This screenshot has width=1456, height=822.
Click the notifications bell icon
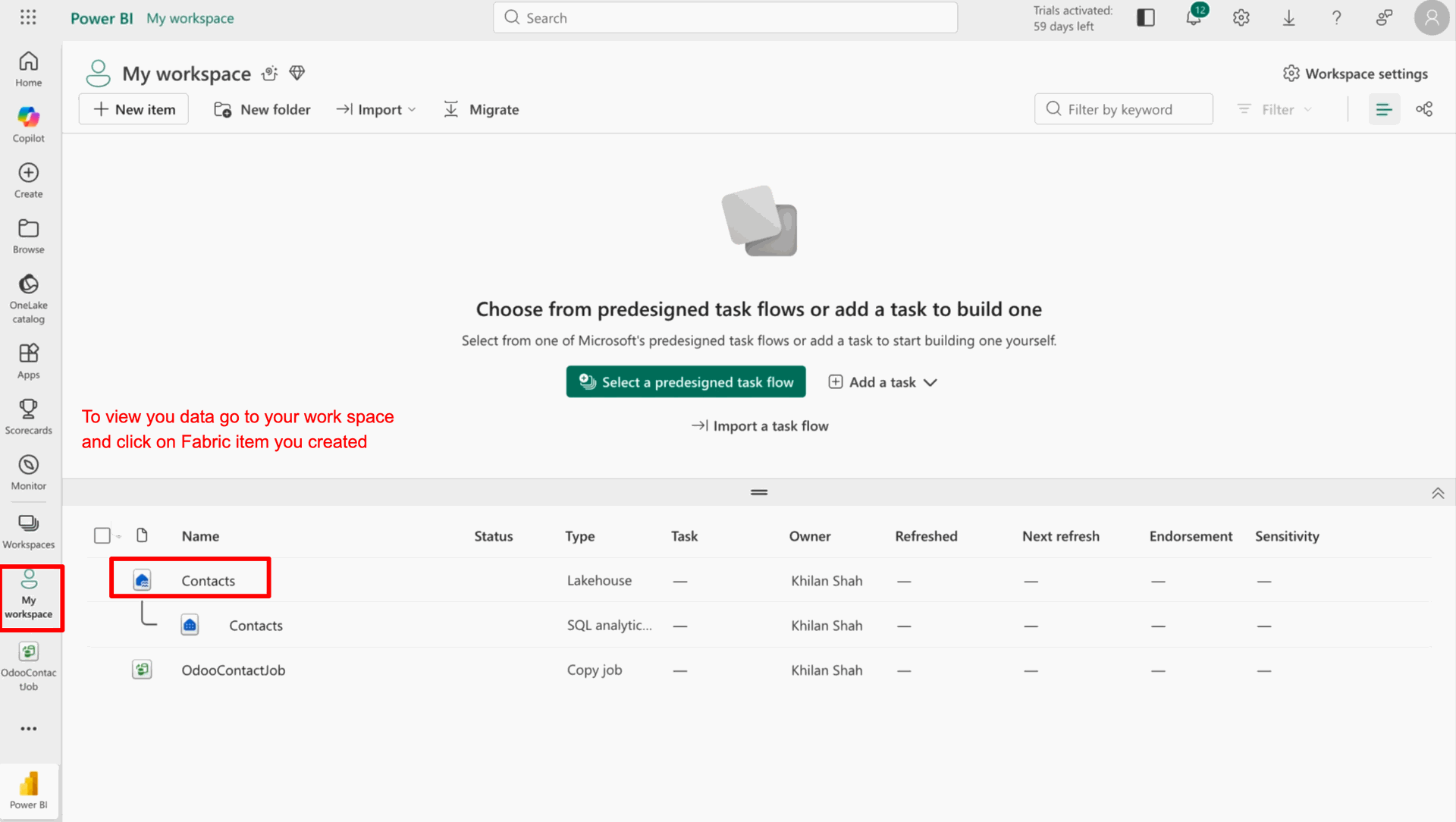[x=1194, y=17]
